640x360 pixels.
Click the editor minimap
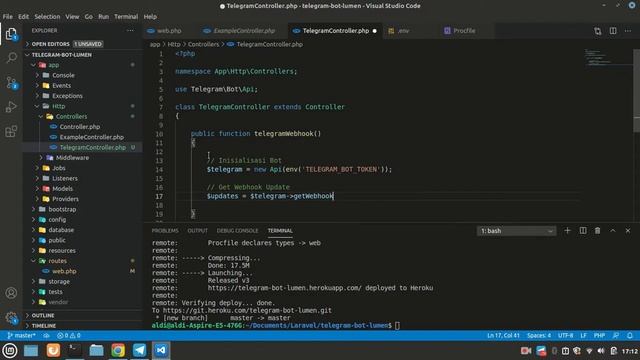coord(608,58)
